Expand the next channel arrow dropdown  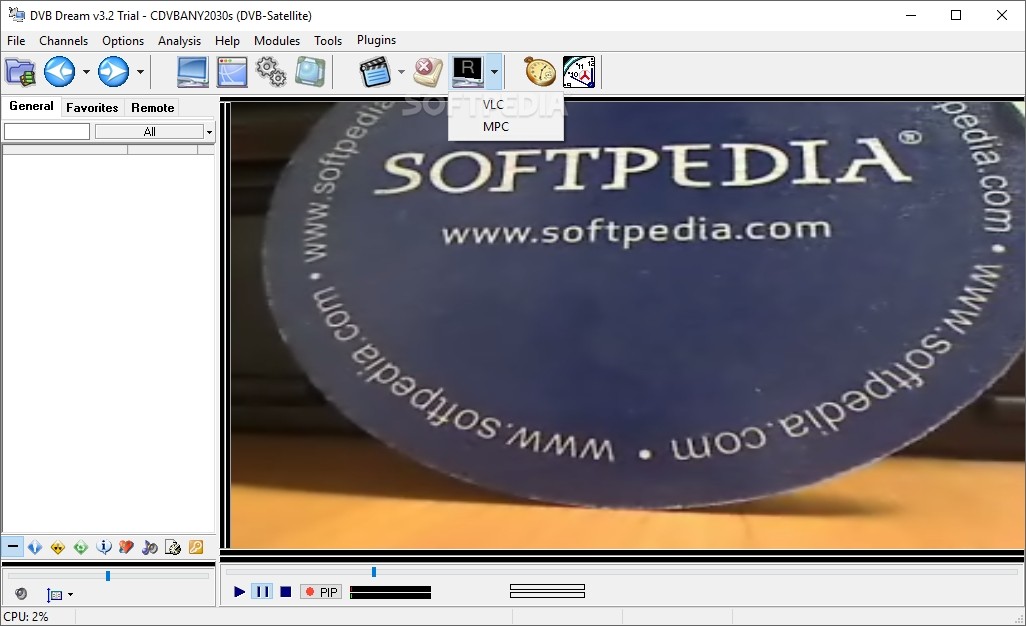coord(140,72)
